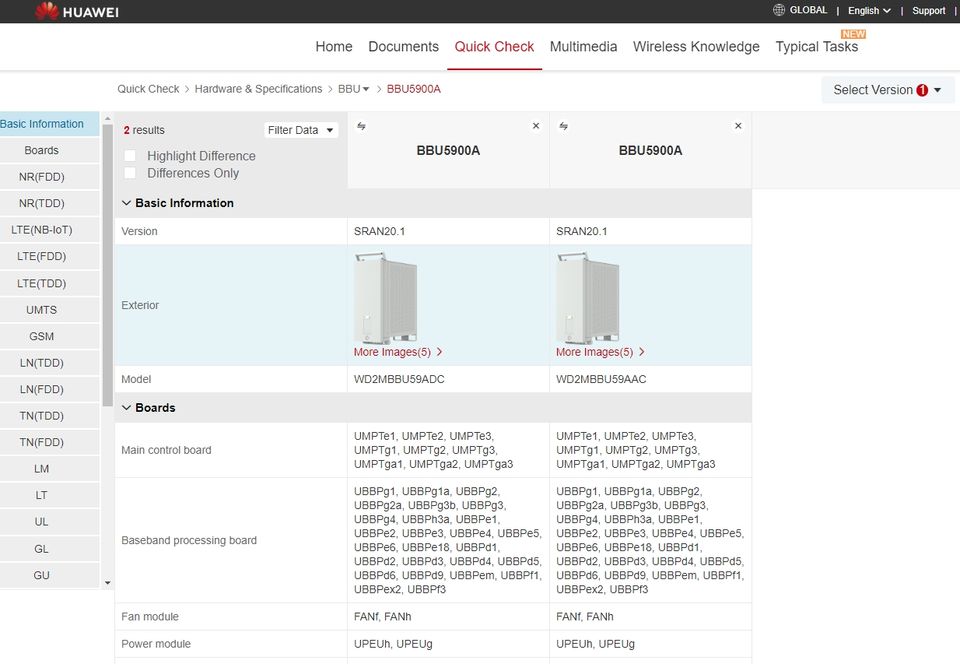The width and height of the screenshot is (960, 664).
Task: Select LTE(FDD) in the left sidebar
Action: pos(41,256)
